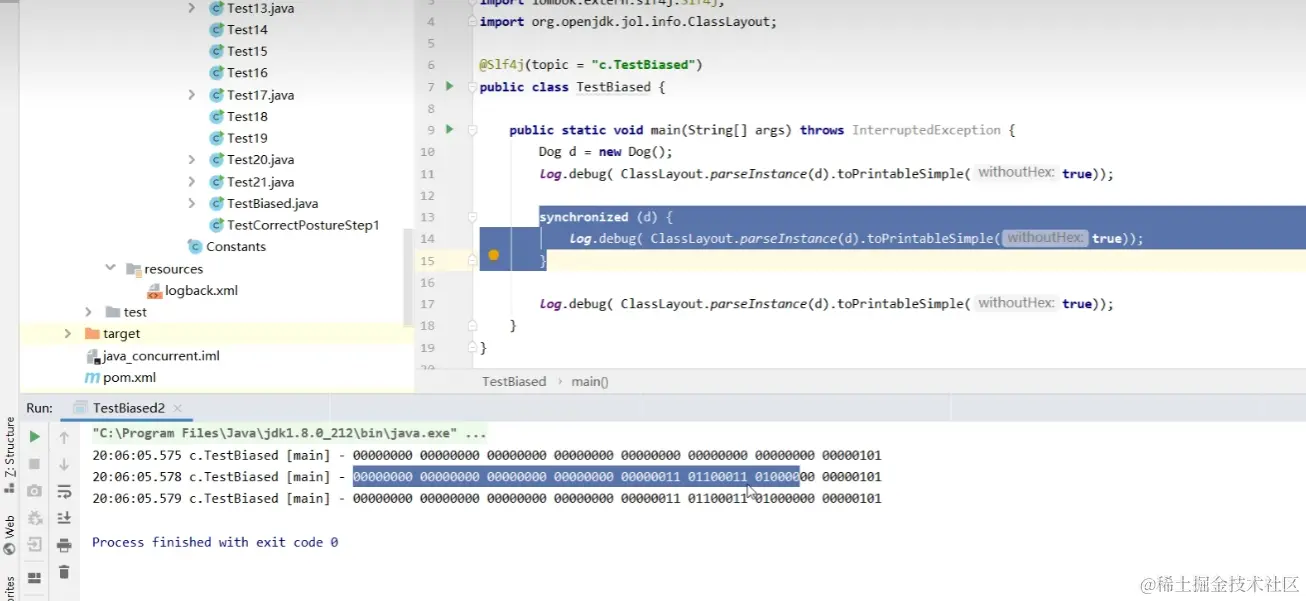Run the TestBiased class from gutter arrow
The image size is (1306, 601).
pyautogui.click(x=449, y=87)
